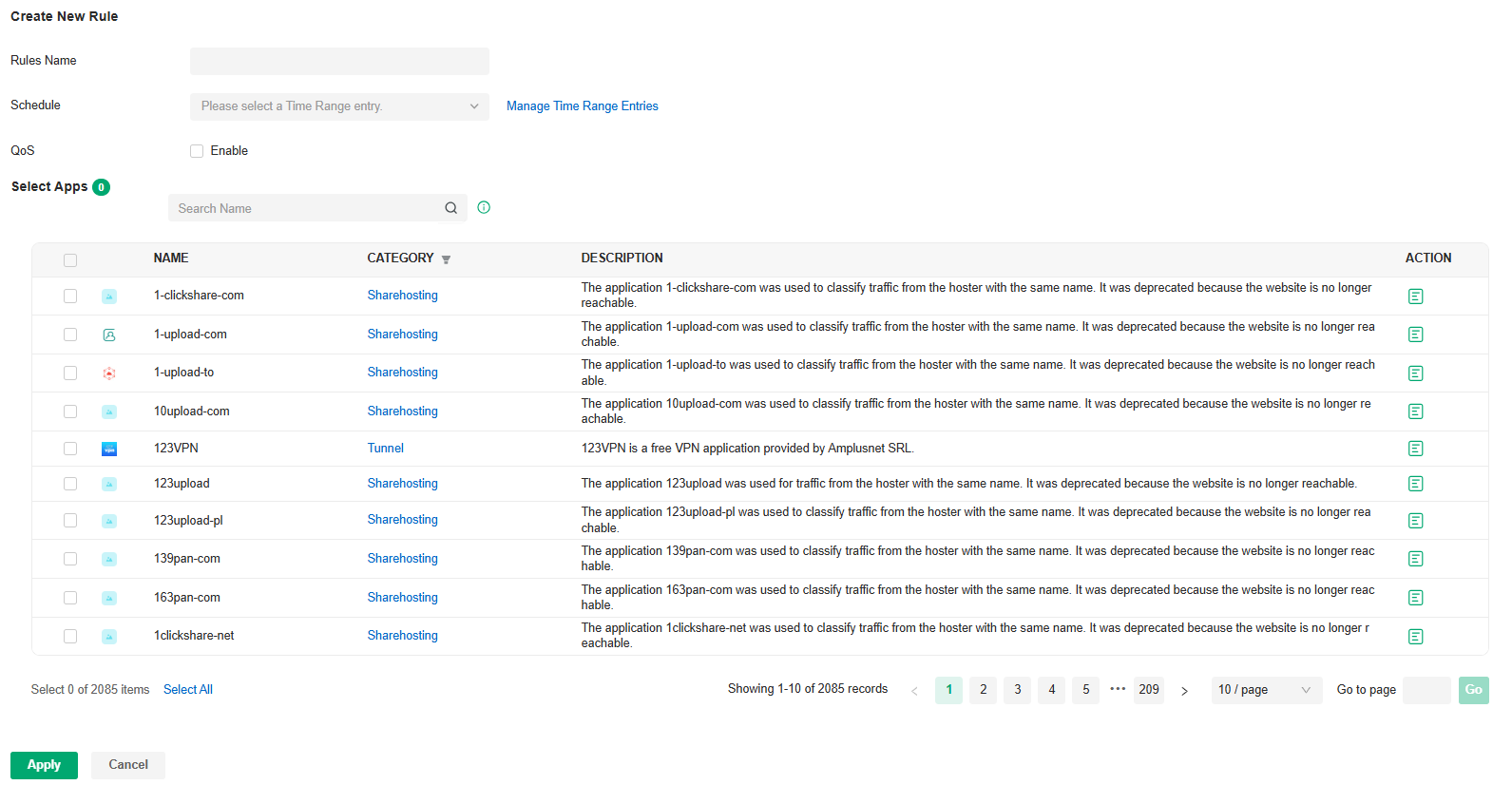
Task: Click the 1-upload-com app icon
Action: click(x=109, y=335)
